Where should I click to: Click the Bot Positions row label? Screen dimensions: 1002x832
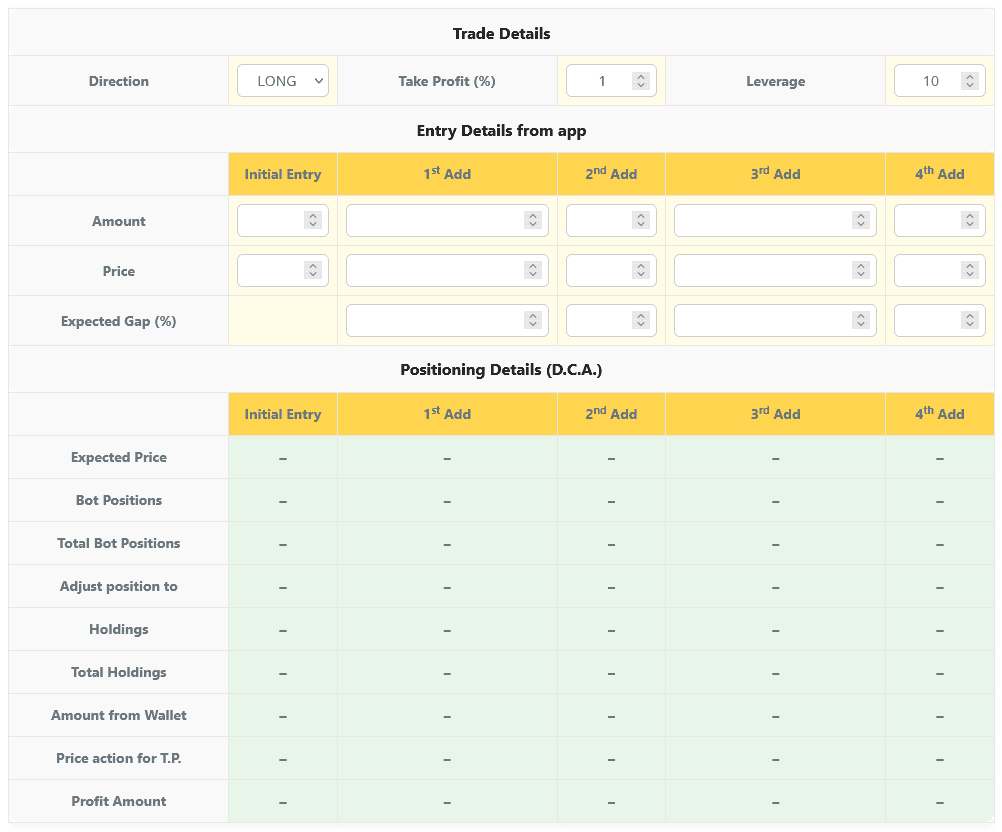click(118, 500)
